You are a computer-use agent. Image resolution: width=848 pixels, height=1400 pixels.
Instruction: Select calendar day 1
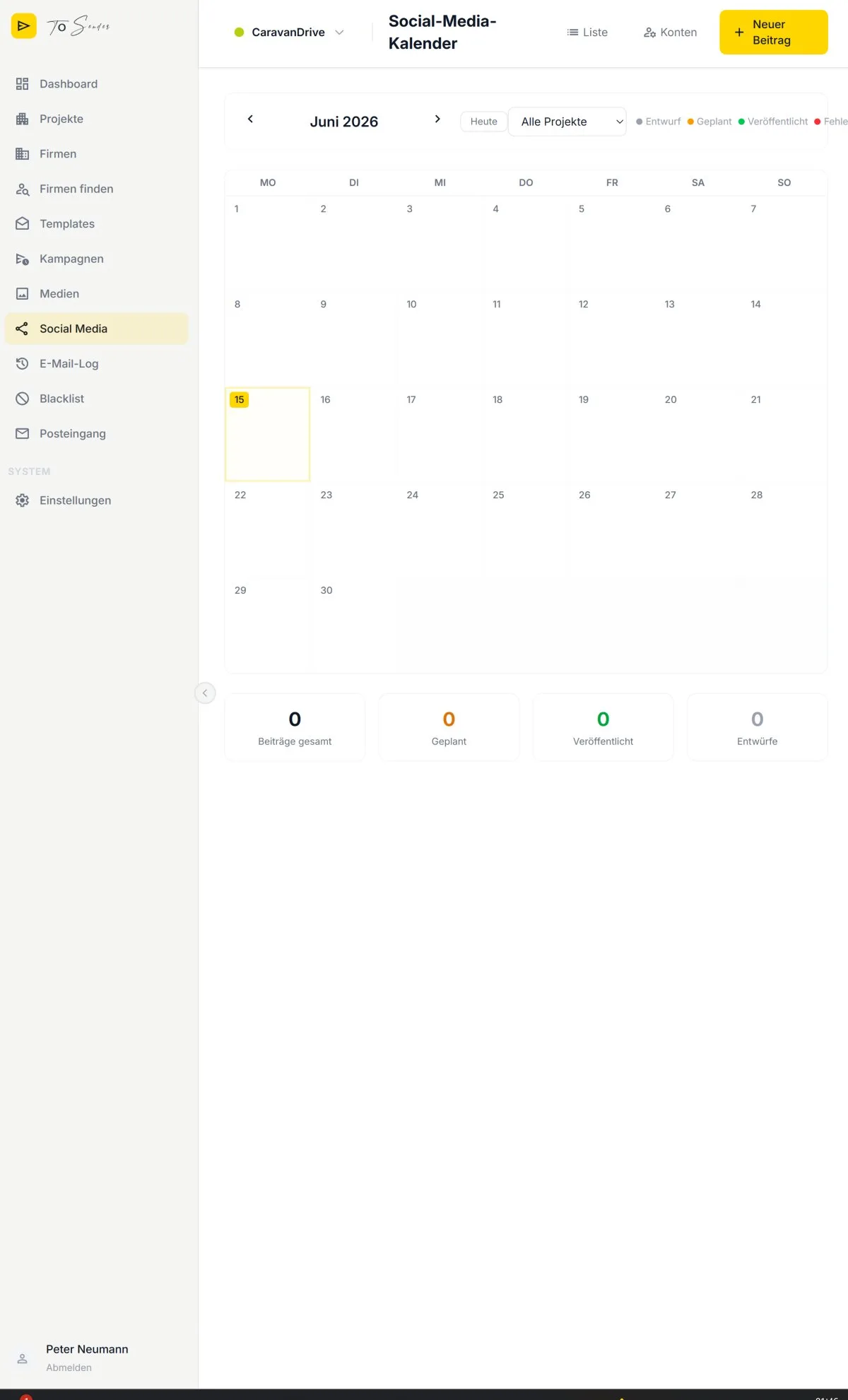pos(268,243)
